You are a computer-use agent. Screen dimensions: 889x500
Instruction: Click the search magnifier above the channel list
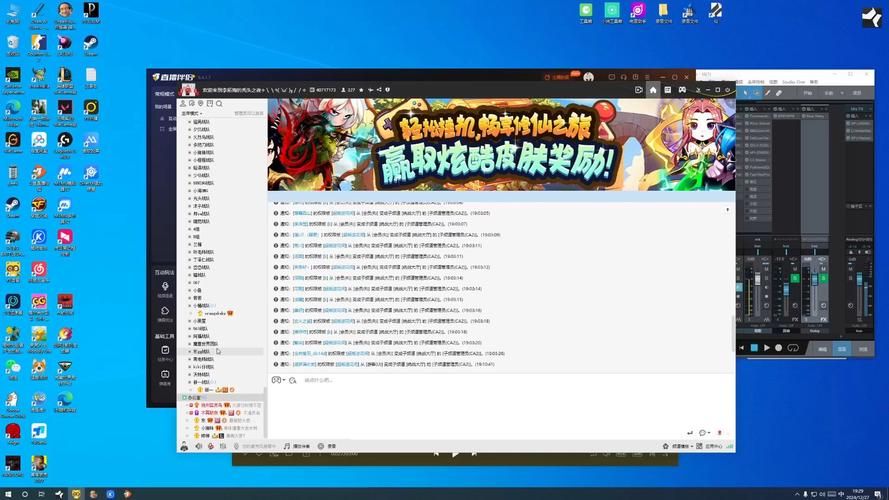point(219,104)
